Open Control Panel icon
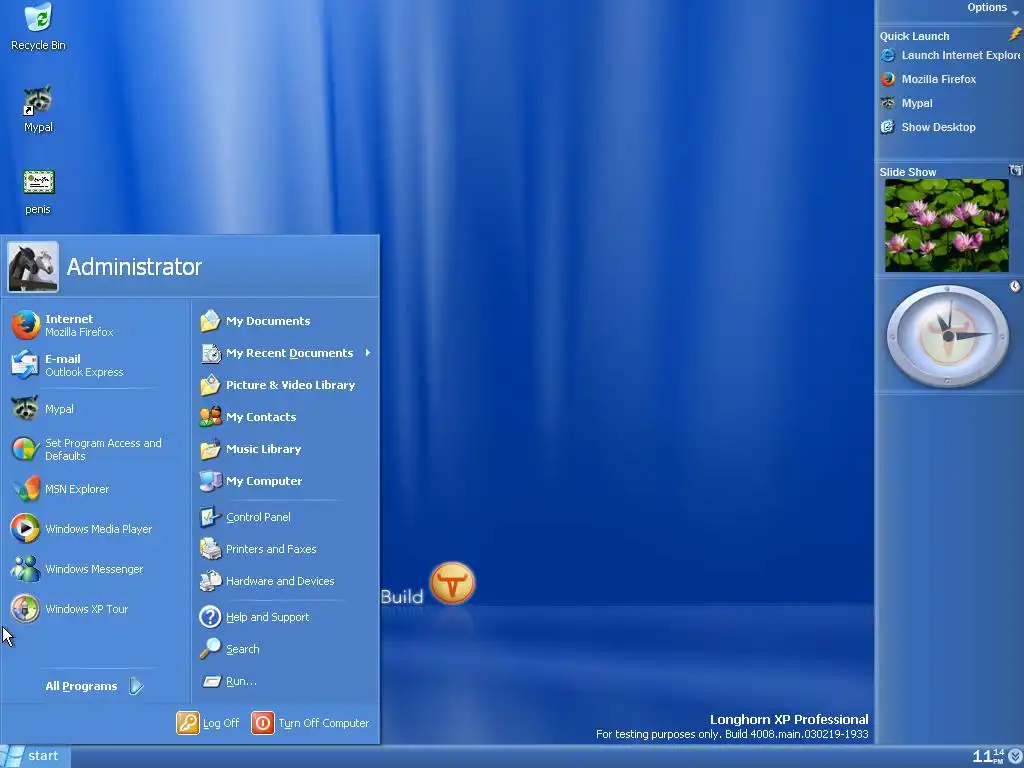Screen dimensions: 1024x768 (x=210, y=517)
